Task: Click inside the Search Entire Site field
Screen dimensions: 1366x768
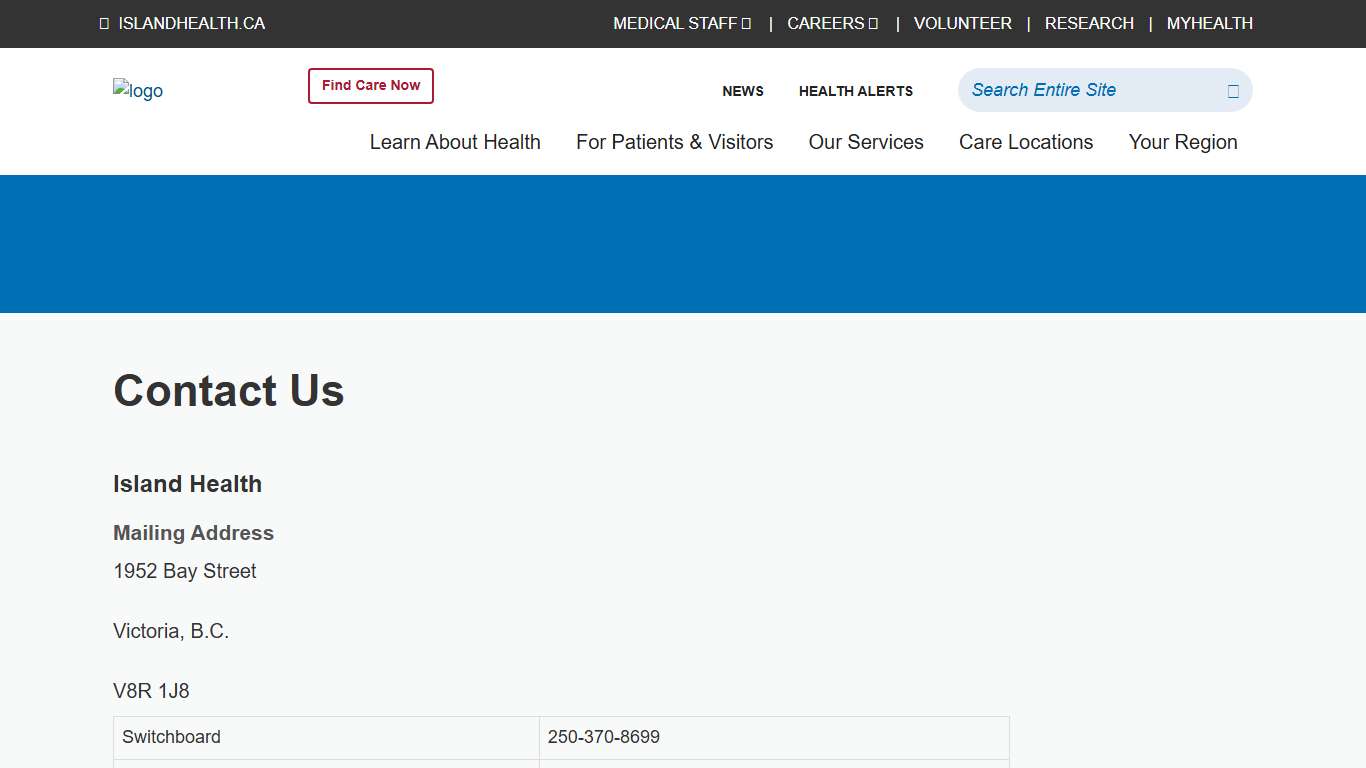Action: click(x=1070, y=90)
